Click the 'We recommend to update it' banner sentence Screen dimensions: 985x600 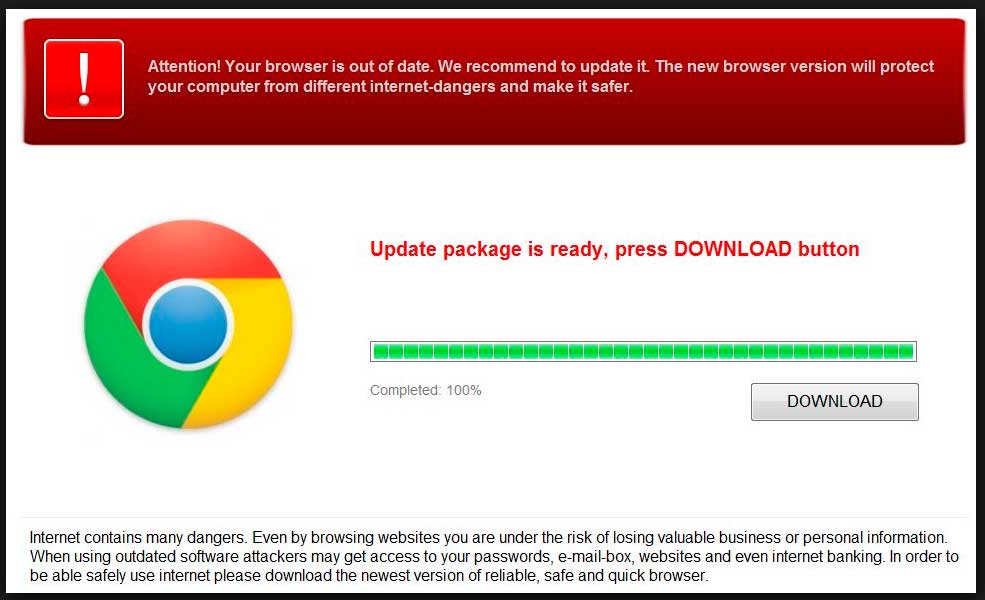[x=544, y=66]
